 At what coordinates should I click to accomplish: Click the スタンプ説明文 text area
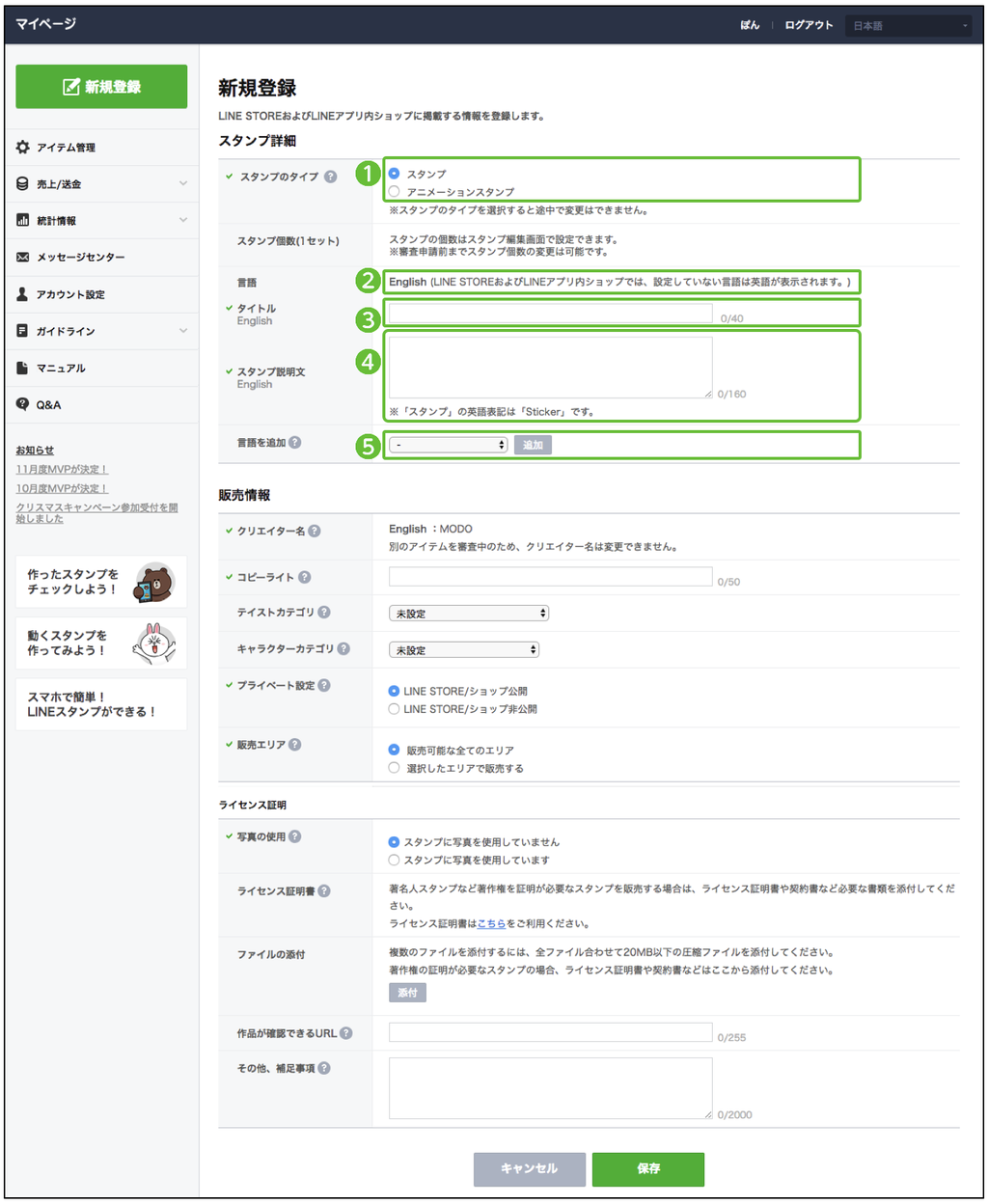[x=550, y=367]
